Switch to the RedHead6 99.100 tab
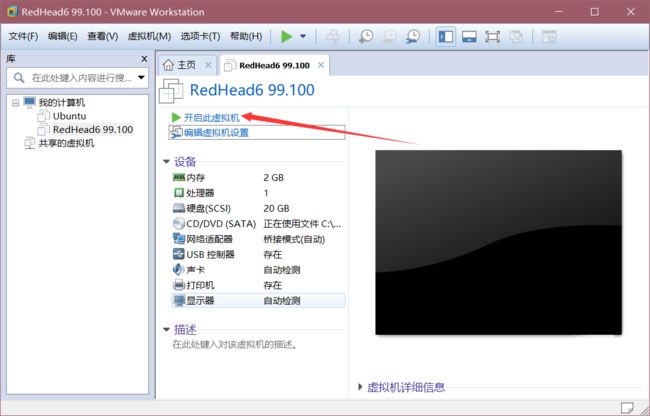650x416 pixels. pyautogui.click(x=274, y=65)
